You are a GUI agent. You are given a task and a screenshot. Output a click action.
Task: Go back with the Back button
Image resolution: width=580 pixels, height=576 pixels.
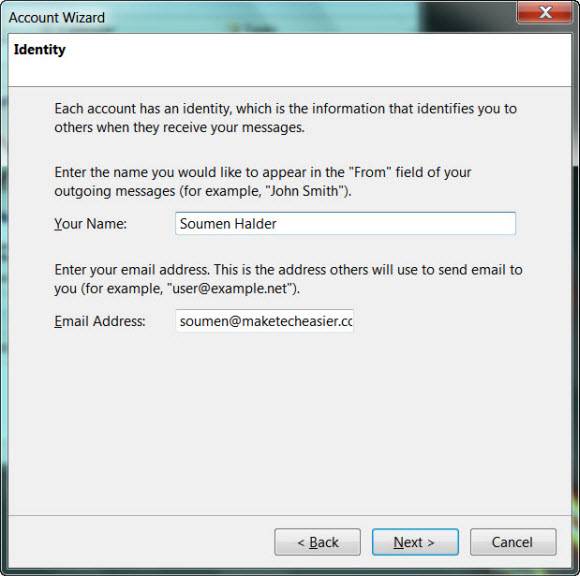pos(317,542)
